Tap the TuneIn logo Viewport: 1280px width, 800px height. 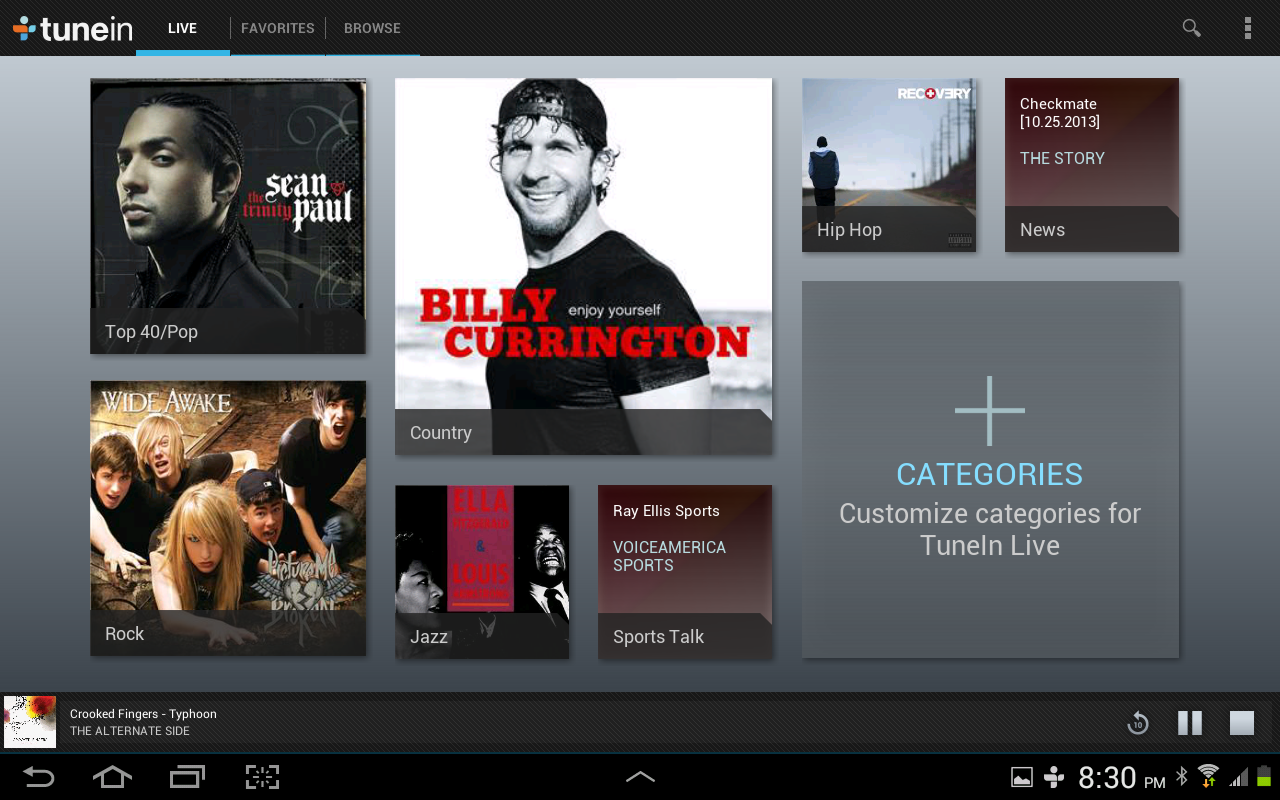click(x=73, y=28)
